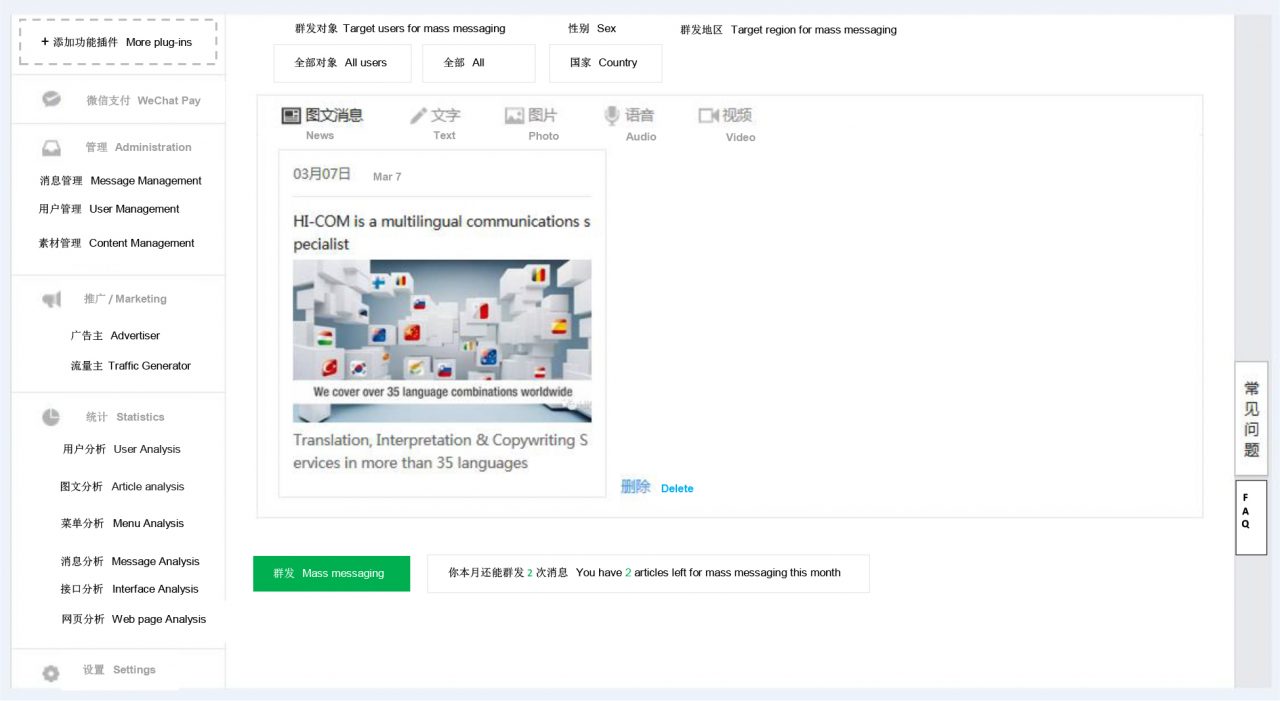Click the WeChat Pay chat bubble icon
This screenshot has width=1280, height=701.
[x=51, y=100]
